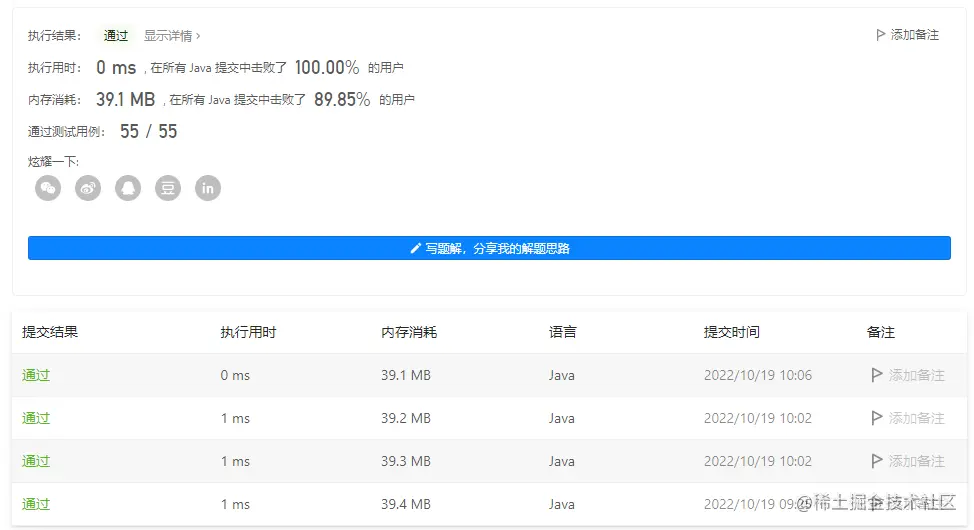
Task: Click 39.4 MB memory cell
Action: (x=406, y=504)
